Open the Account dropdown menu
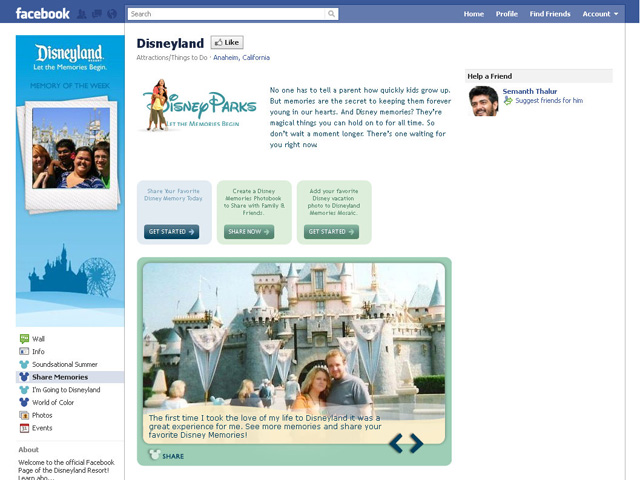640x480 pixels. tap(600, 14)
